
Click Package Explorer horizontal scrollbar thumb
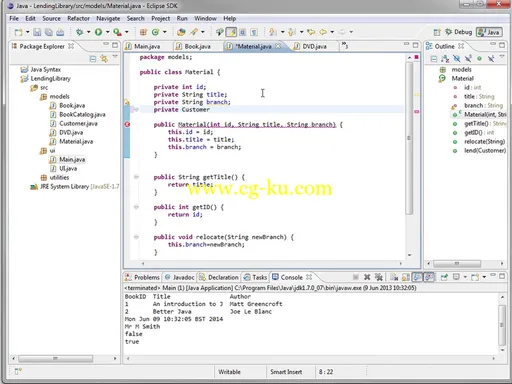[55, 359]
